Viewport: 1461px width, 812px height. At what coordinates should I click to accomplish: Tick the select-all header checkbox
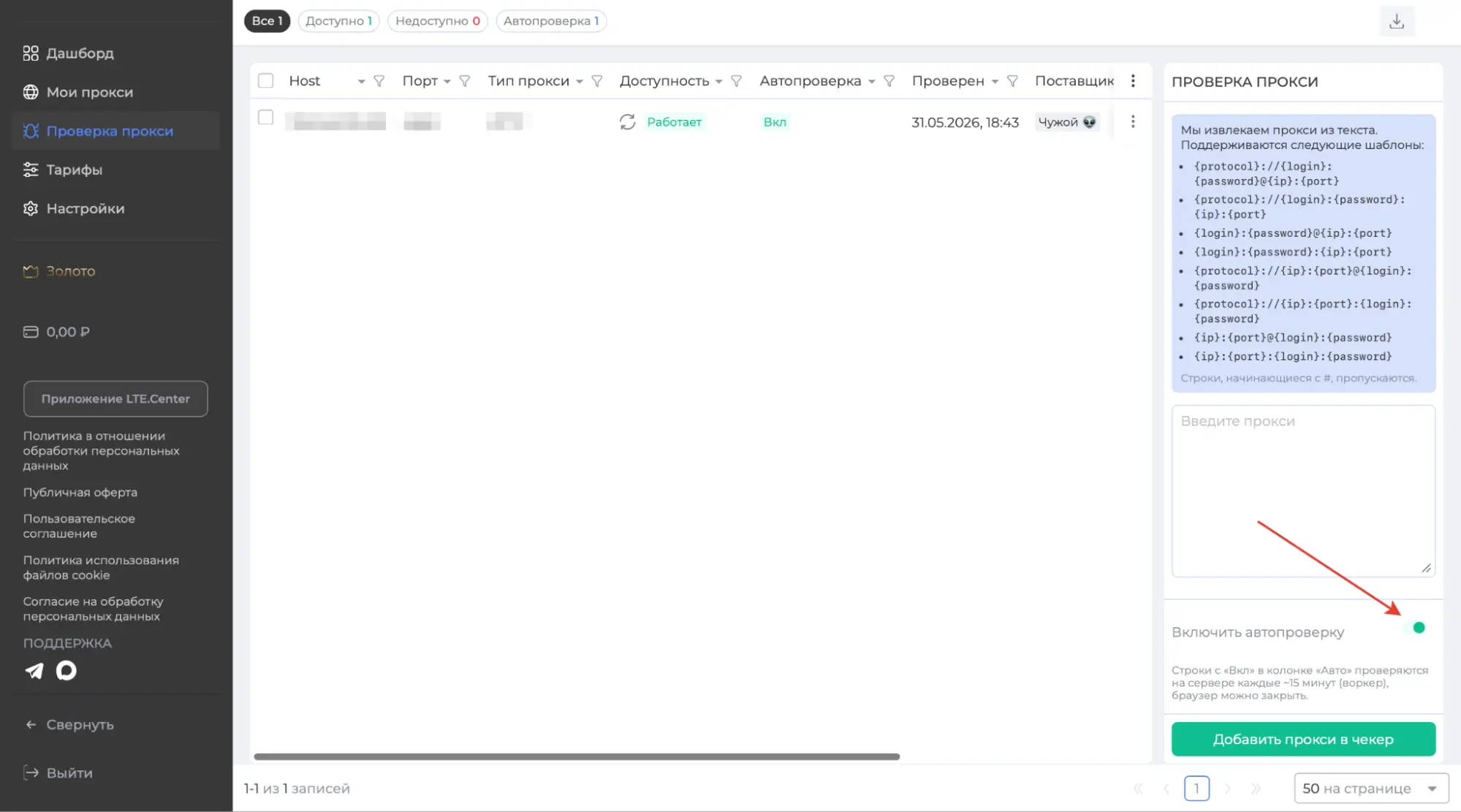[266, 81]
